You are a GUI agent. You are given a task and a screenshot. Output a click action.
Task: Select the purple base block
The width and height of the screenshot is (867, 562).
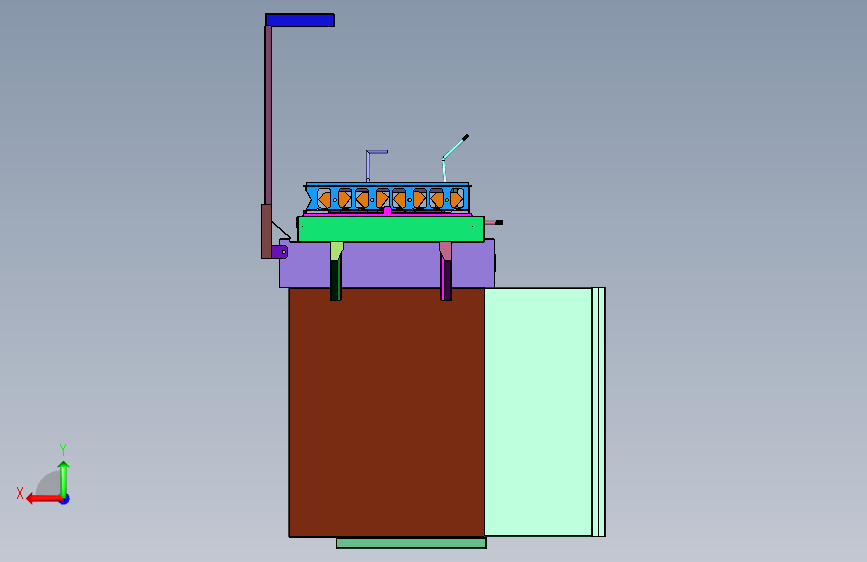(x=387, y=264)
